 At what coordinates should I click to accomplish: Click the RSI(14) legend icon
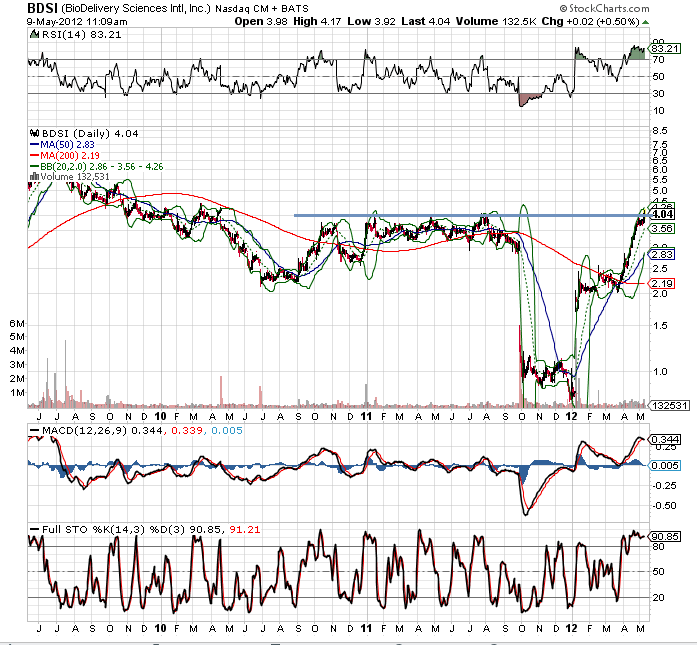pos(34,34)
